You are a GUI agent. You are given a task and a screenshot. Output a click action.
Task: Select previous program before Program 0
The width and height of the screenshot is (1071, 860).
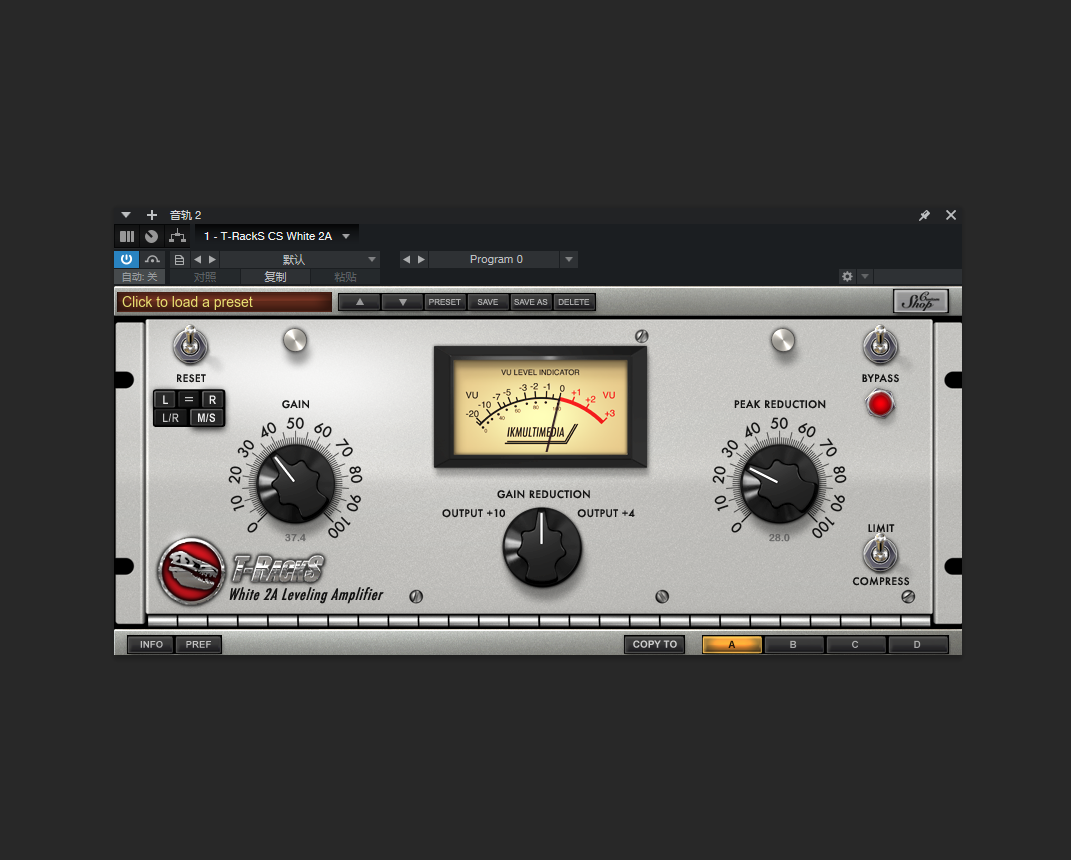[406, 260]
